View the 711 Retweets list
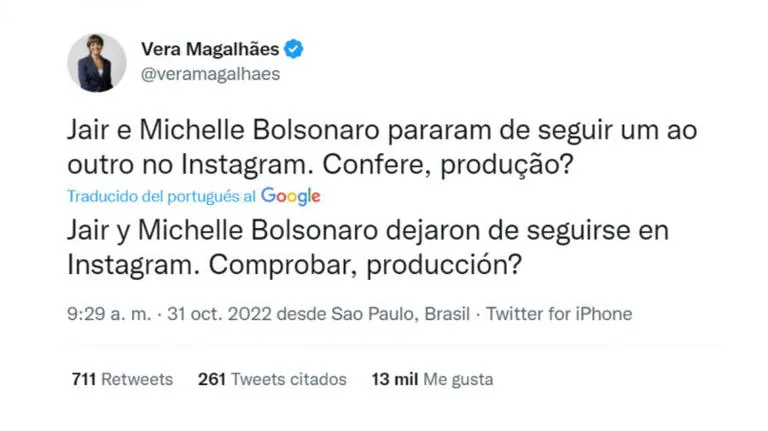The image size is (768, 431). (122, 380)
